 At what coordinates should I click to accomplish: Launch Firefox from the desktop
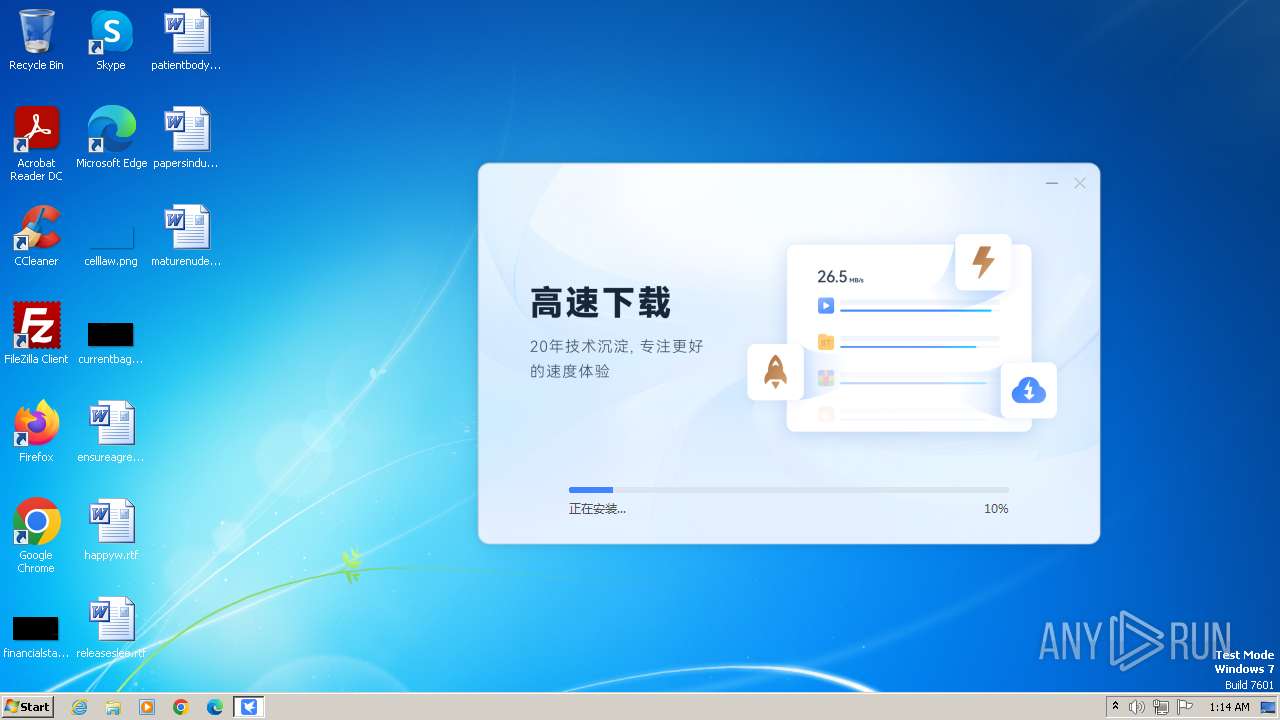tap(36, 432)
